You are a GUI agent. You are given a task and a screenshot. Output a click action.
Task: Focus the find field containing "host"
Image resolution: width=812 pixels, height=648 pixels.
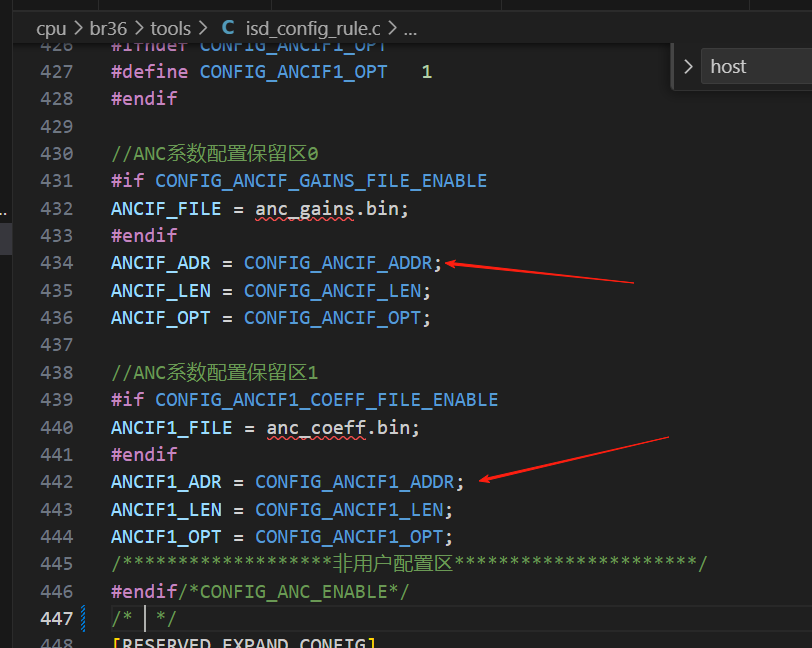(757, 66)
